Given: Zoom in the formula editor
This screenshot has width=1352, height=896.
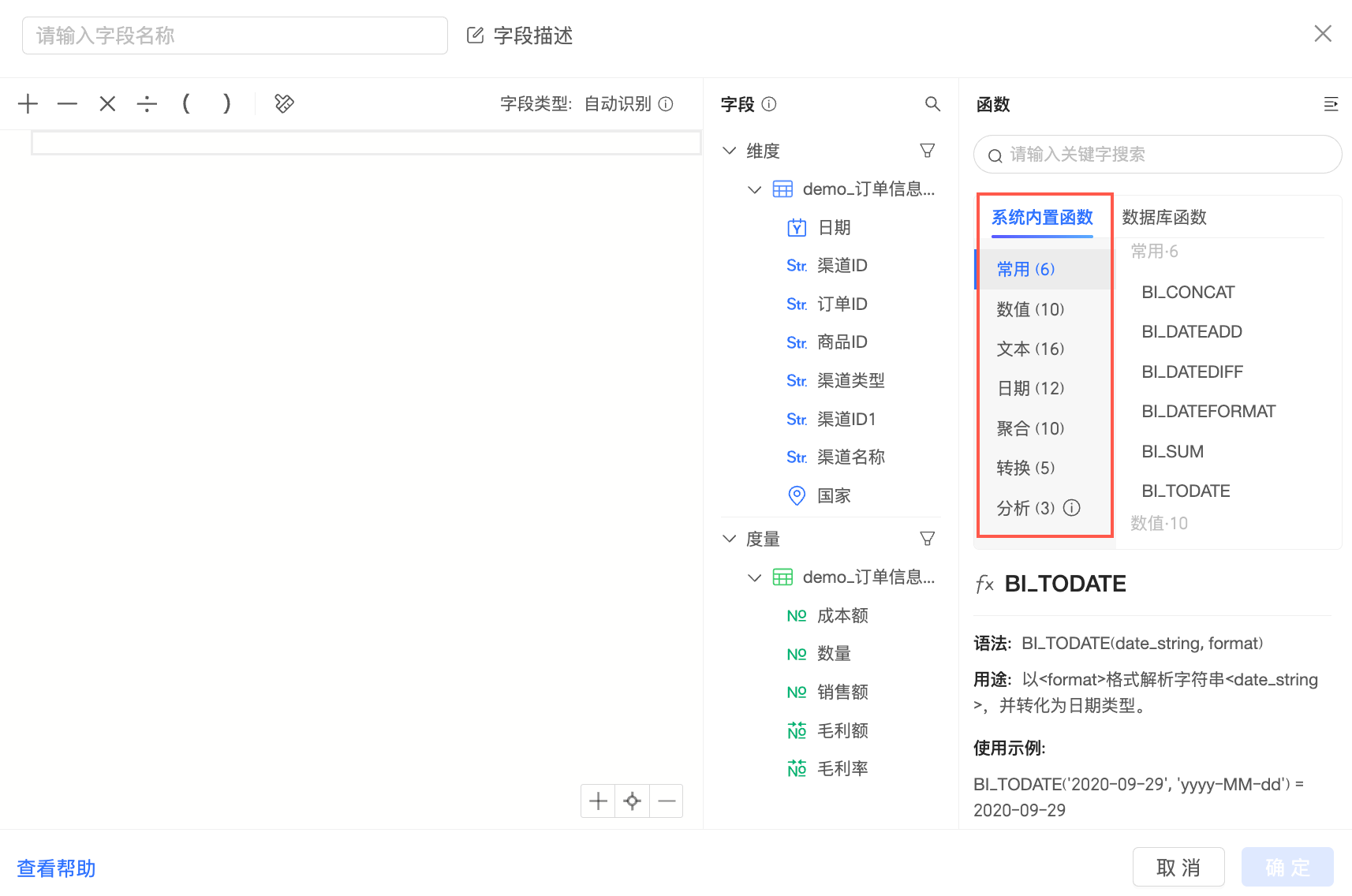Looking at the screenshot, I should [598, 801].
